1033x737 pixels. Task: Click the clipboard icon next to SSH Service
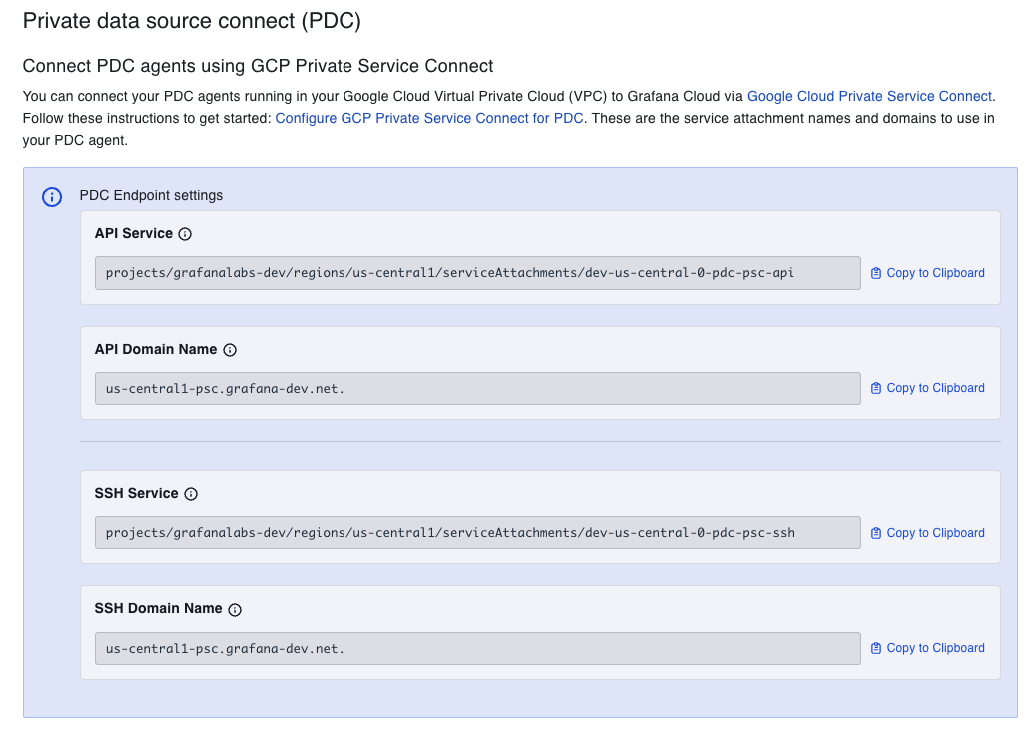[x=874, y=532]
